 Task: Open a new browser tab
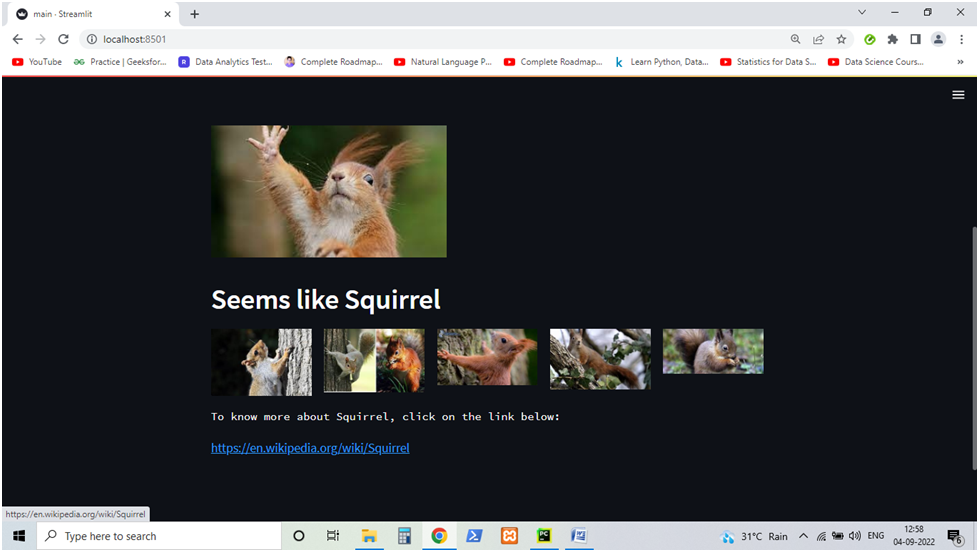point(195,14)
